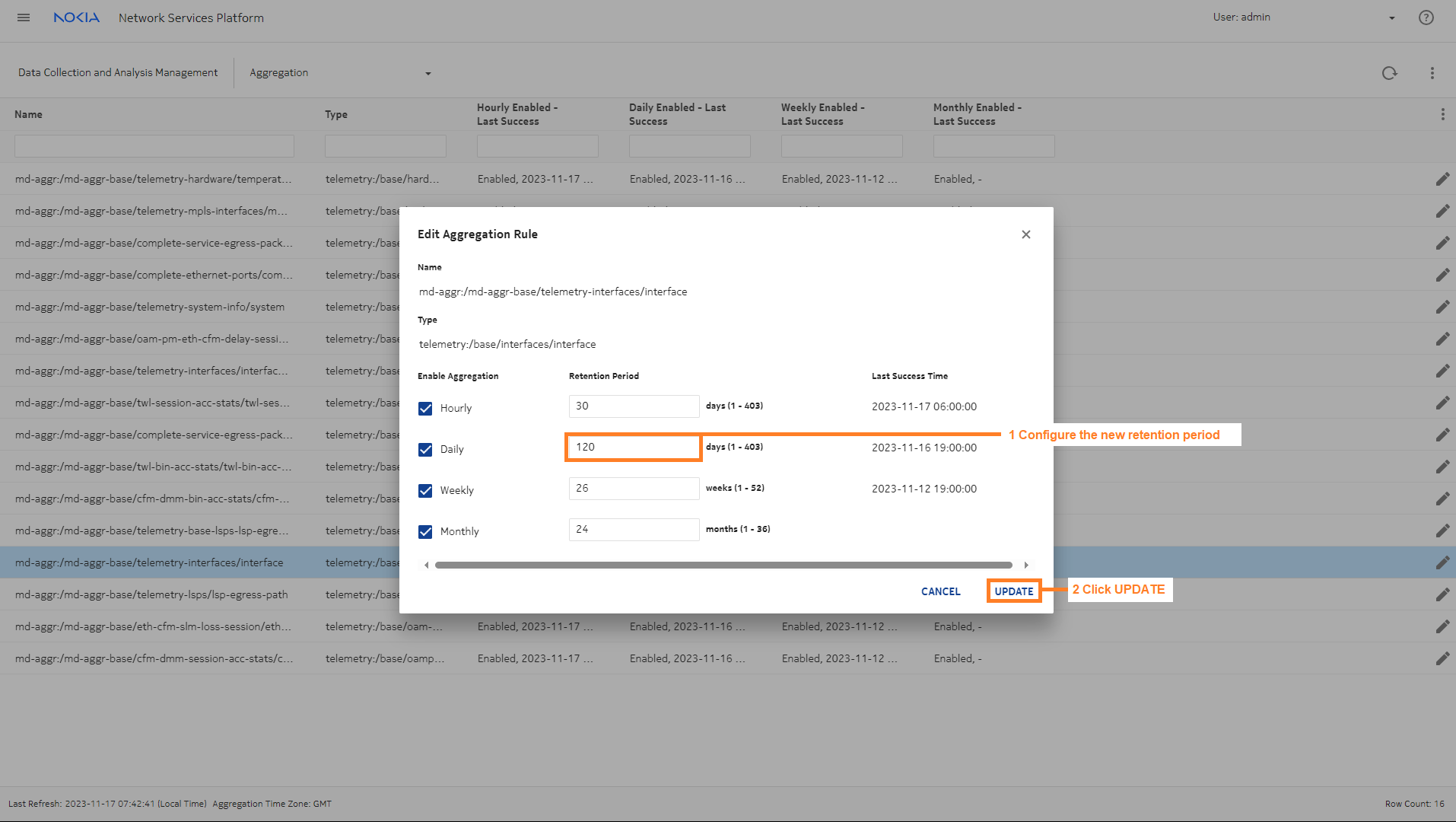Disable the Monthly aggregation checkbox
Image resolution: width=1456 pixels, height=822 pixels.
point(425,532)
